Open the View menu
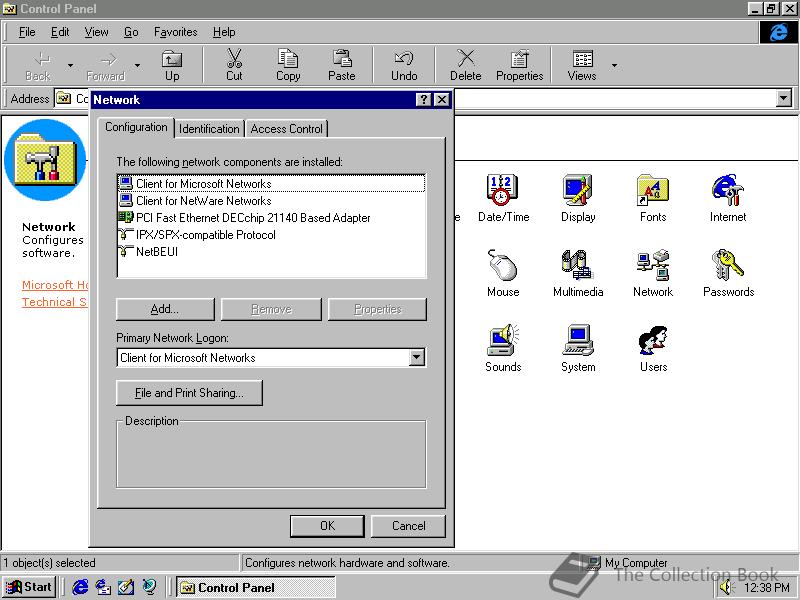The width and height of the screenshot is (800, 600). click(96, 32)
